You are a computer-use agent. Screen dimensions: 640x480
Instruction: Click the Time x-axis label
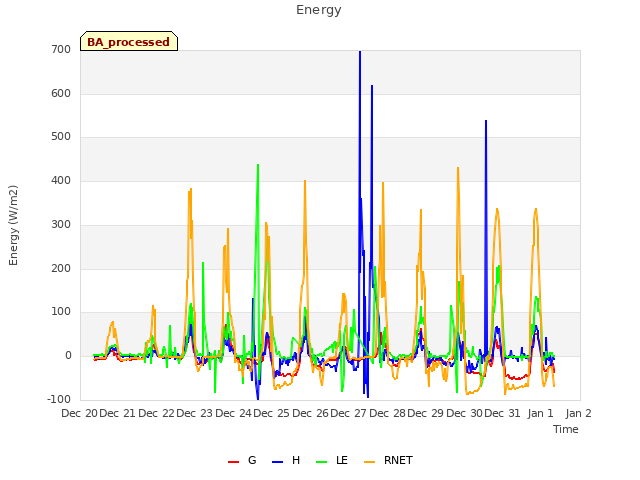click(x=566, y=429)
